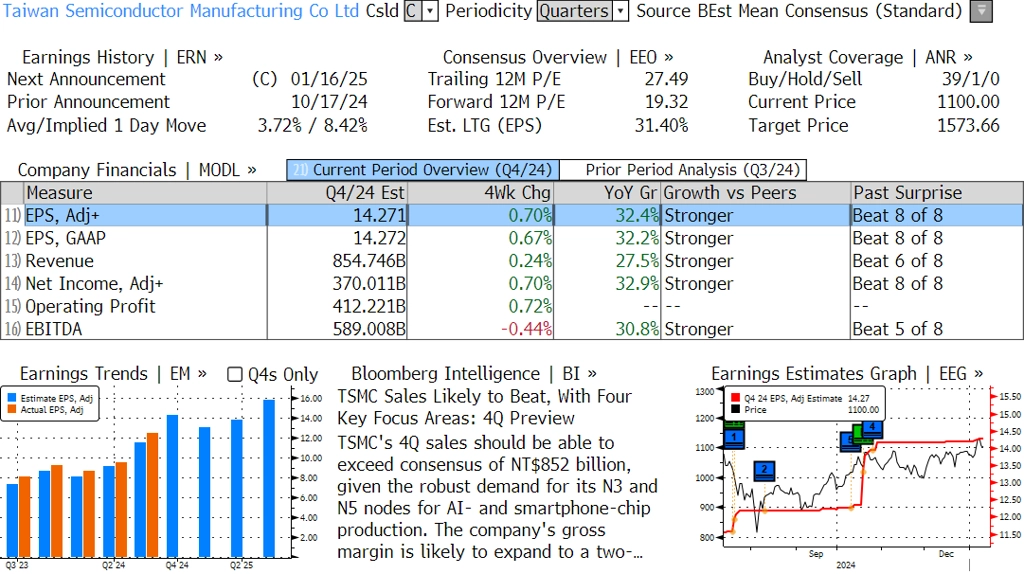Click the EBITDA 4Wk change -0.44%
This screenshot has width=1024, height=574.
click(x=526, y=329)
